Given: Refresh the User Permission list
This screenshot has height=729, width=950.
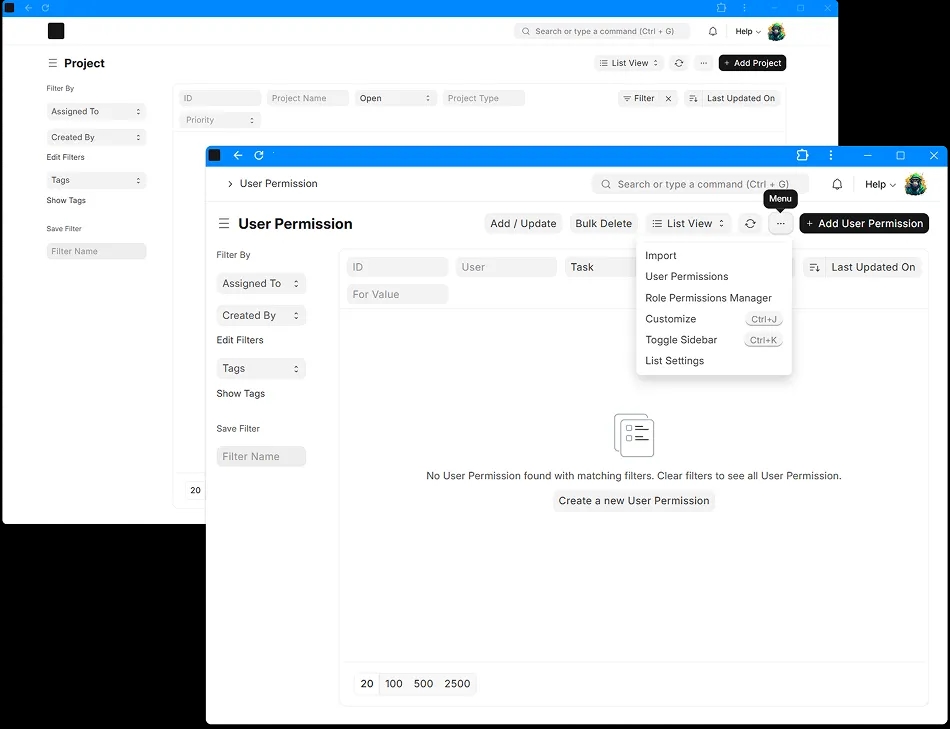Looking at the screenshot, I should click(x=750, y=224).
